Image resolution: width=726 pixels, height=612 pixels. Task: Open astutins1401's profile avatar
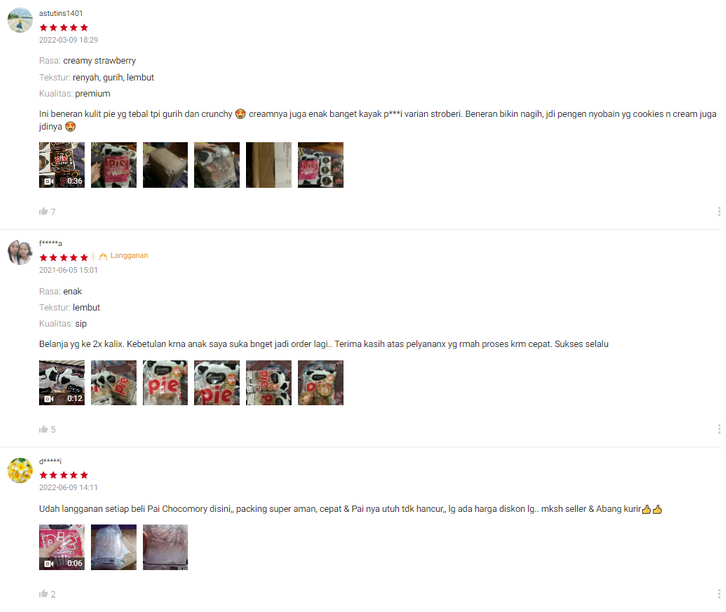(x=20, y=20)
